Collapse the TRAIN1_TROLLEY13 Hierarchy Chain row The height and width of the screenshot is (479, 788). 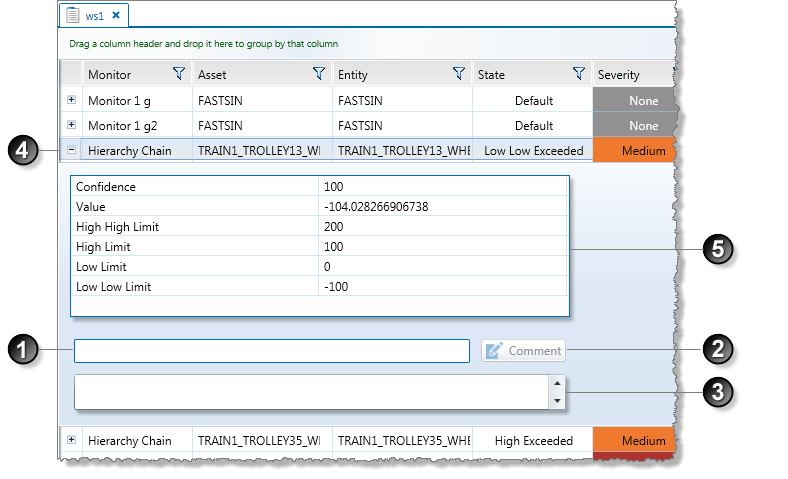71,151
